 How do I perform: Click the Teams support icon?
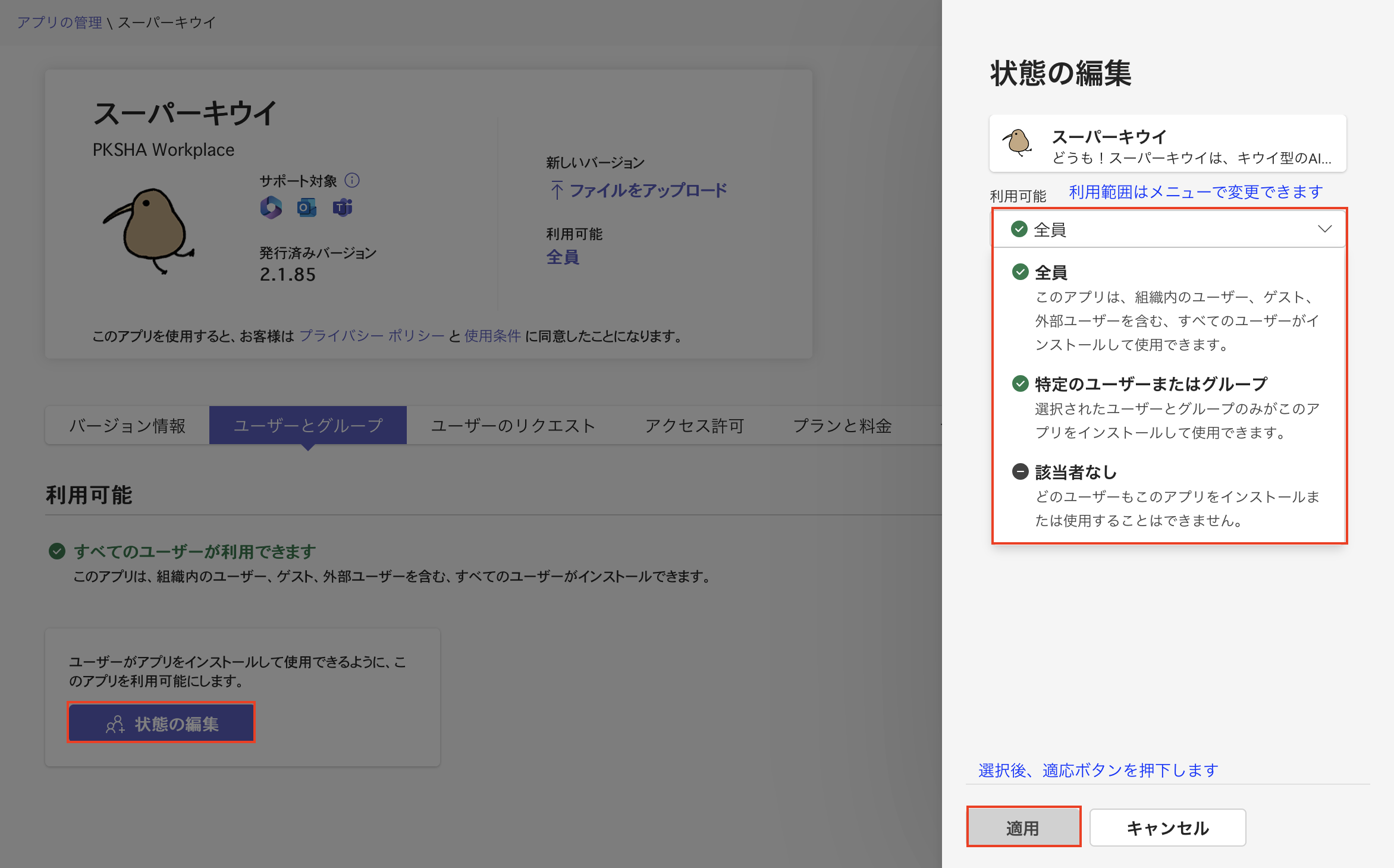[x=343, y=207]
